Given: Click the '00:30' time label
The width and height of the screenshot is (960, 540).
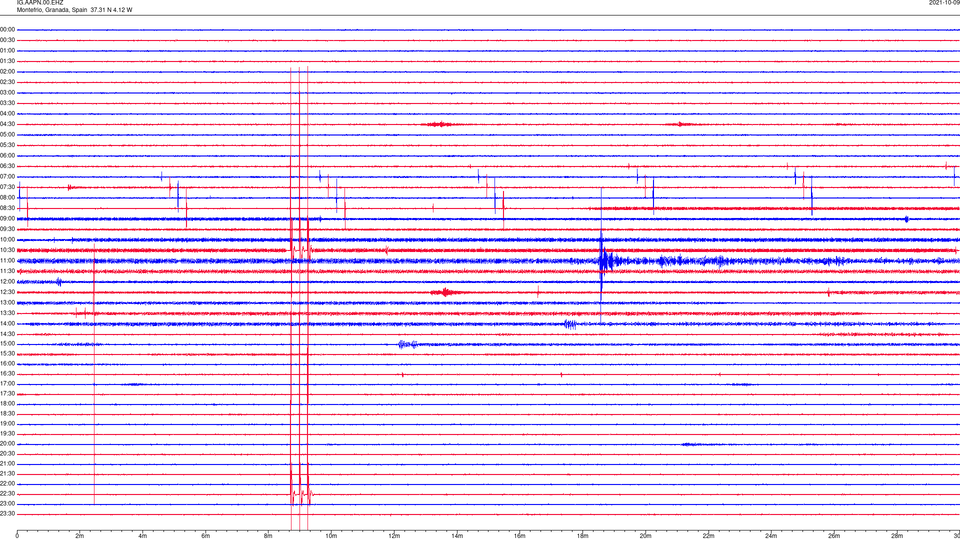Looking at the screenshot, I should [x=8, y=40].
